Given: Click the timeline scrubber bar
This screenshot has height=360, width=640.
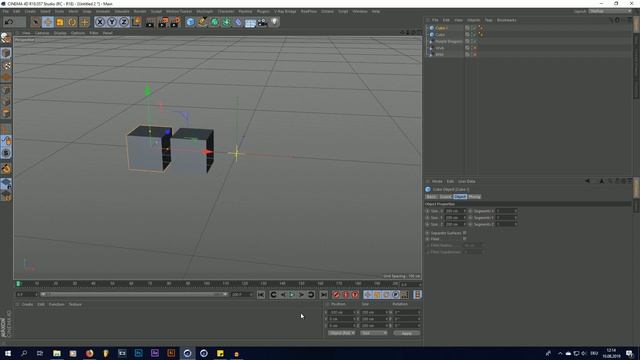Looking at the screenshot, I should [x=134, y=294].
